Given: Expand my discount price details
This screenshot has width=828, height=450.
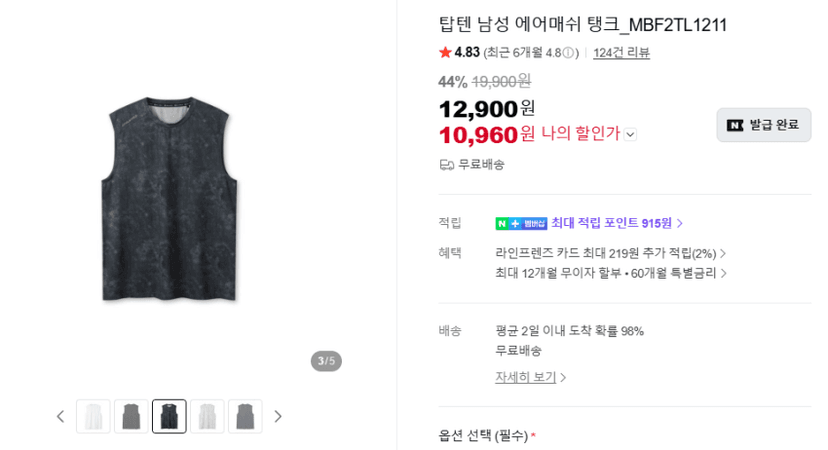Looking at the screenshot, I should 630,135.
